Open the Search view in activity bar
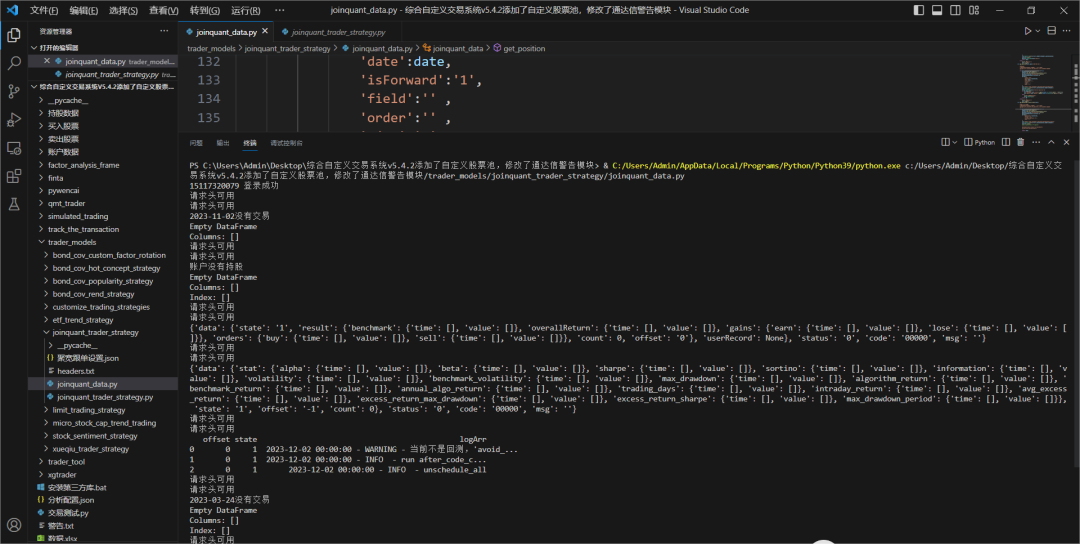Image resolution: width=1080 pixels, height=544 pixels. pos(14,62)
